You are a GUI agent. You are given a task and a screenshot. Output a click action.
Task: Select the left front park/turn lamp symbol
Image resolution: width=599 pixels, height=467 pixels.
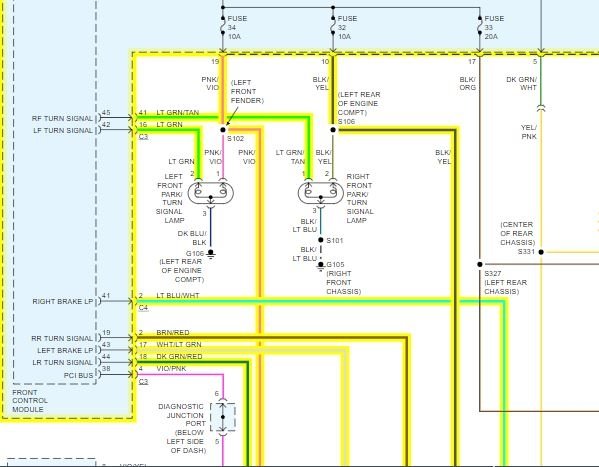[x=210, y=193]
